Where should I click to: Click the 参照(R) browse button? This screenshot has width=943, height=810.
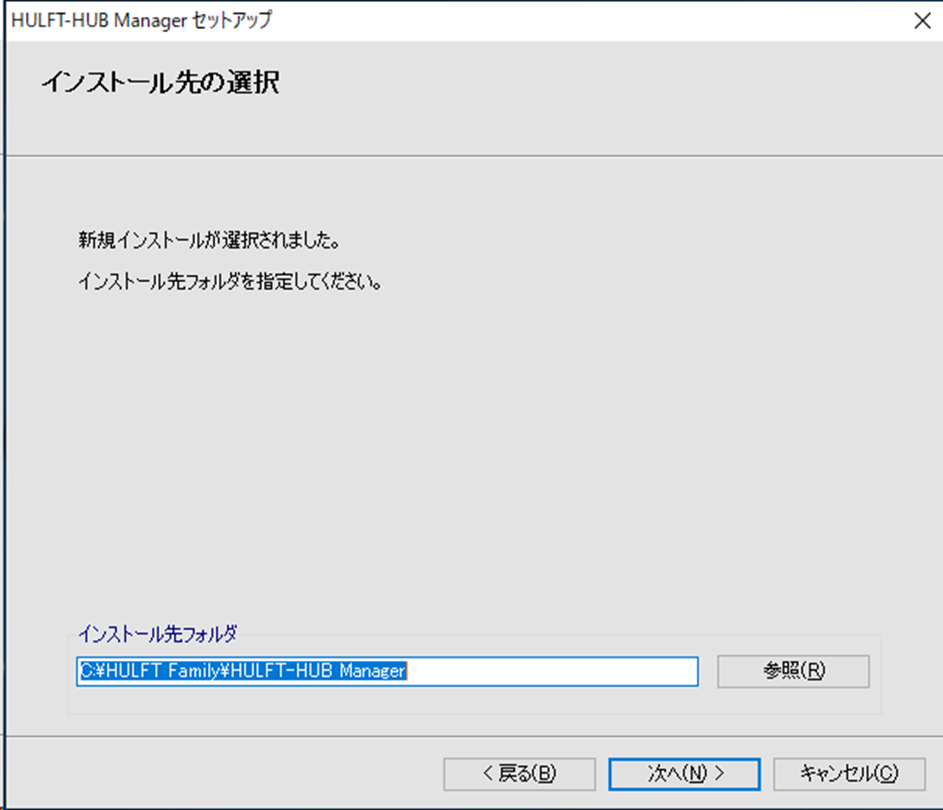click(x=793, y=671)
